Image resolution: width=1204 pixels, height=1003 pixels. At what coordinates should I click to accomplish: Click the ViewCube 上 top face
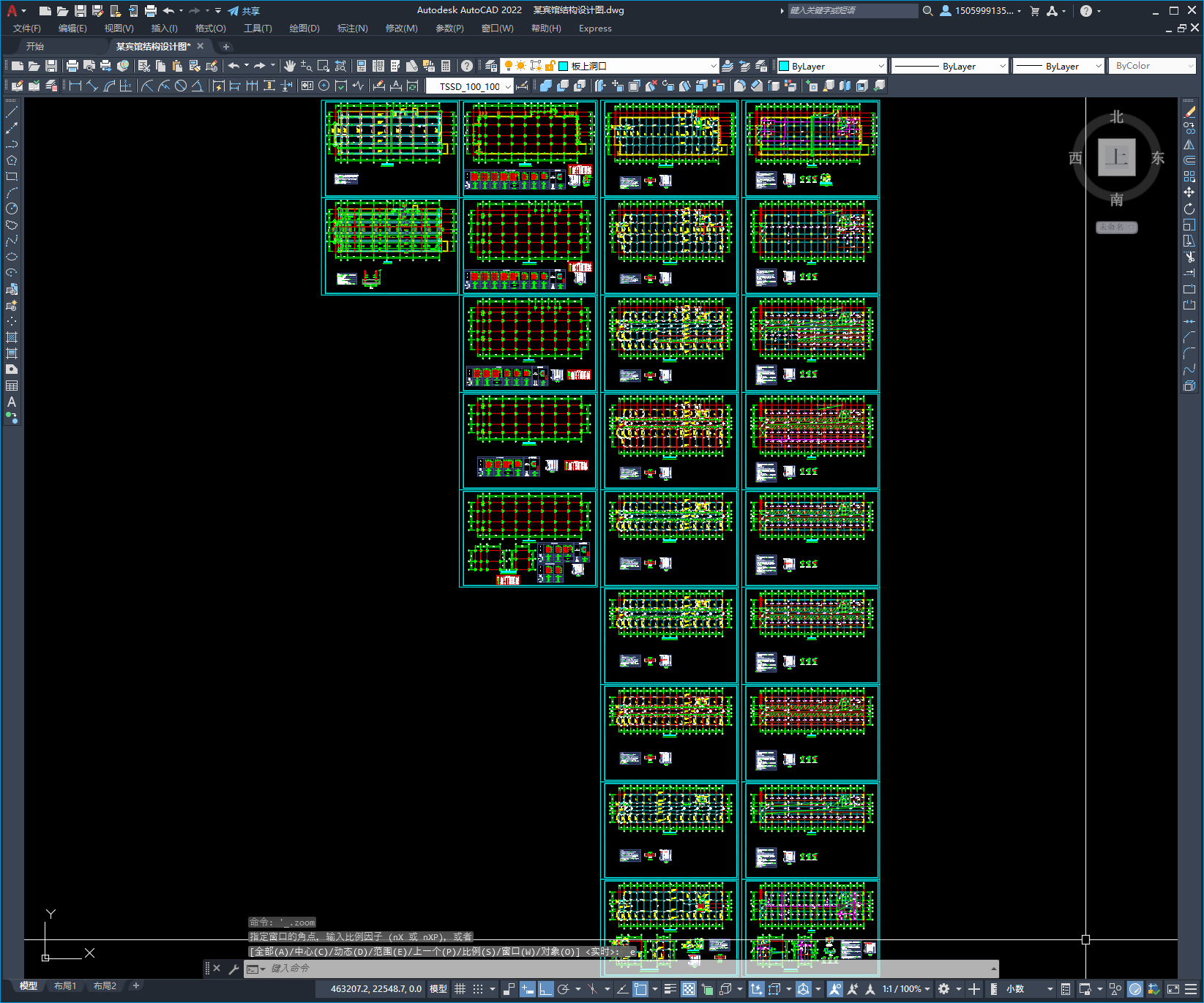(x=1116, y=157)
